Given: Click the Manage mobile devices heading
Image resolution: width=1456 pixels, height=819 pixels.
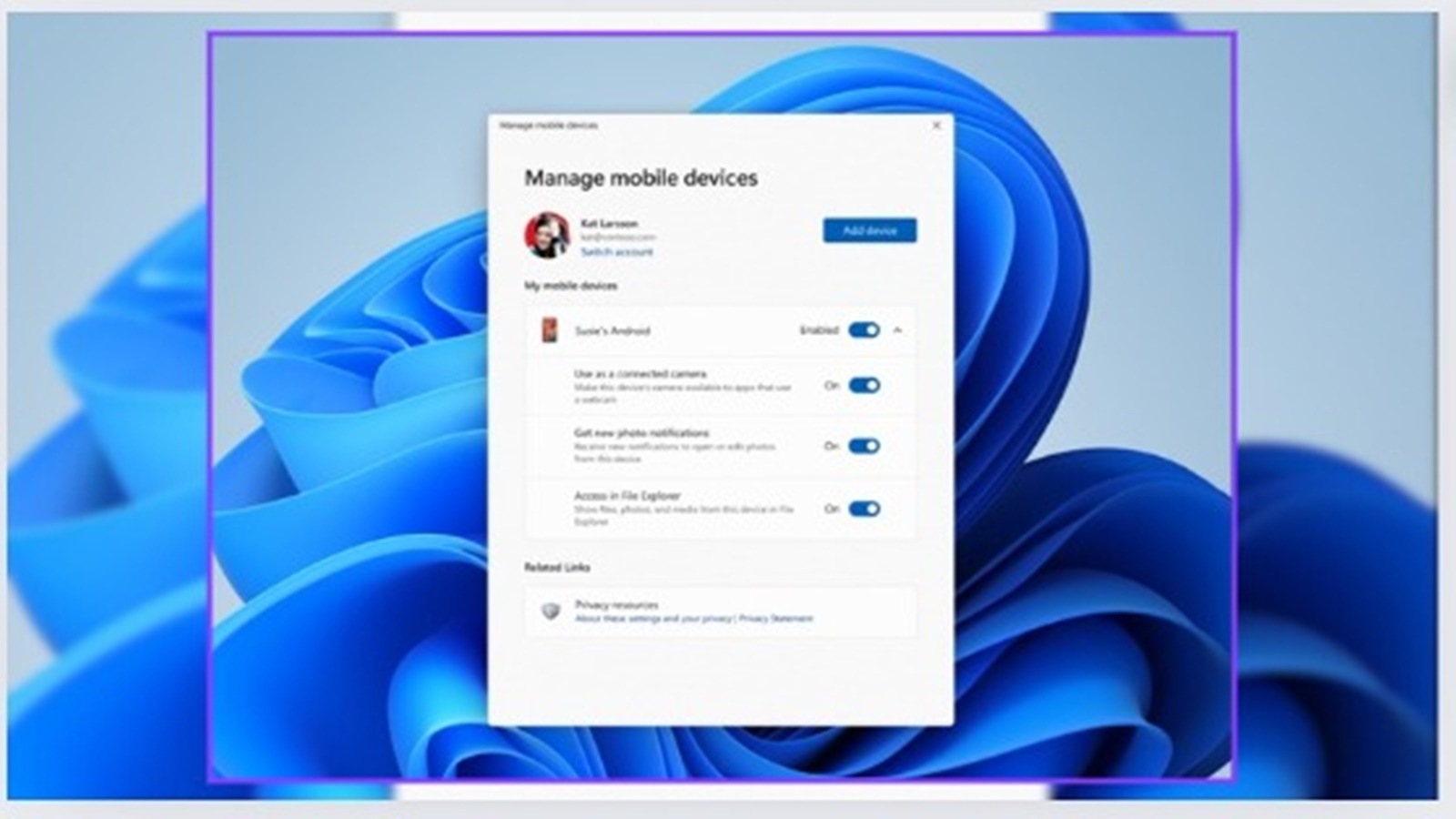Looking at the screenshot, I should tap(642, 178).
